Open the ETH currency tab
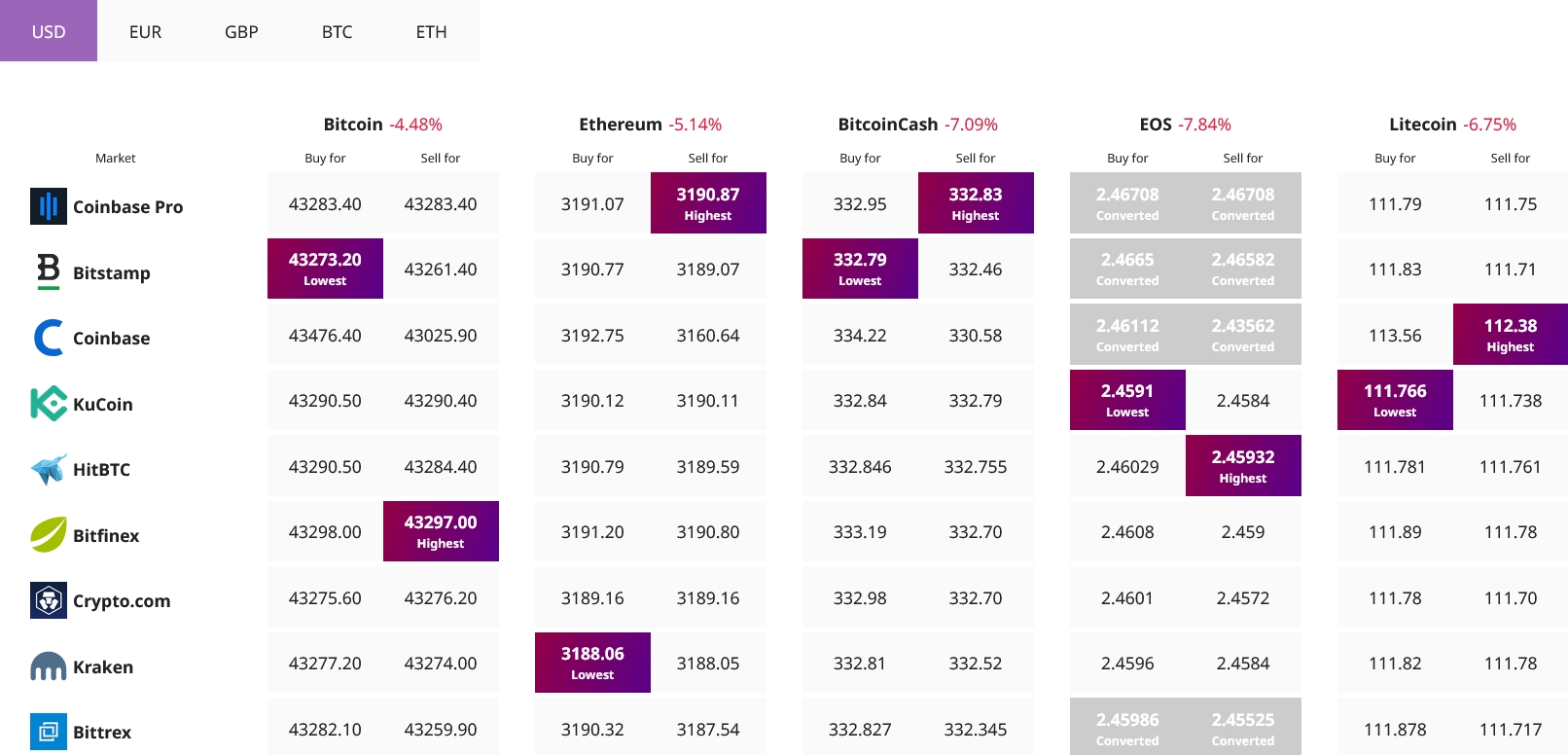This screenshot has width=1568, height=755. tap(432, 31)
